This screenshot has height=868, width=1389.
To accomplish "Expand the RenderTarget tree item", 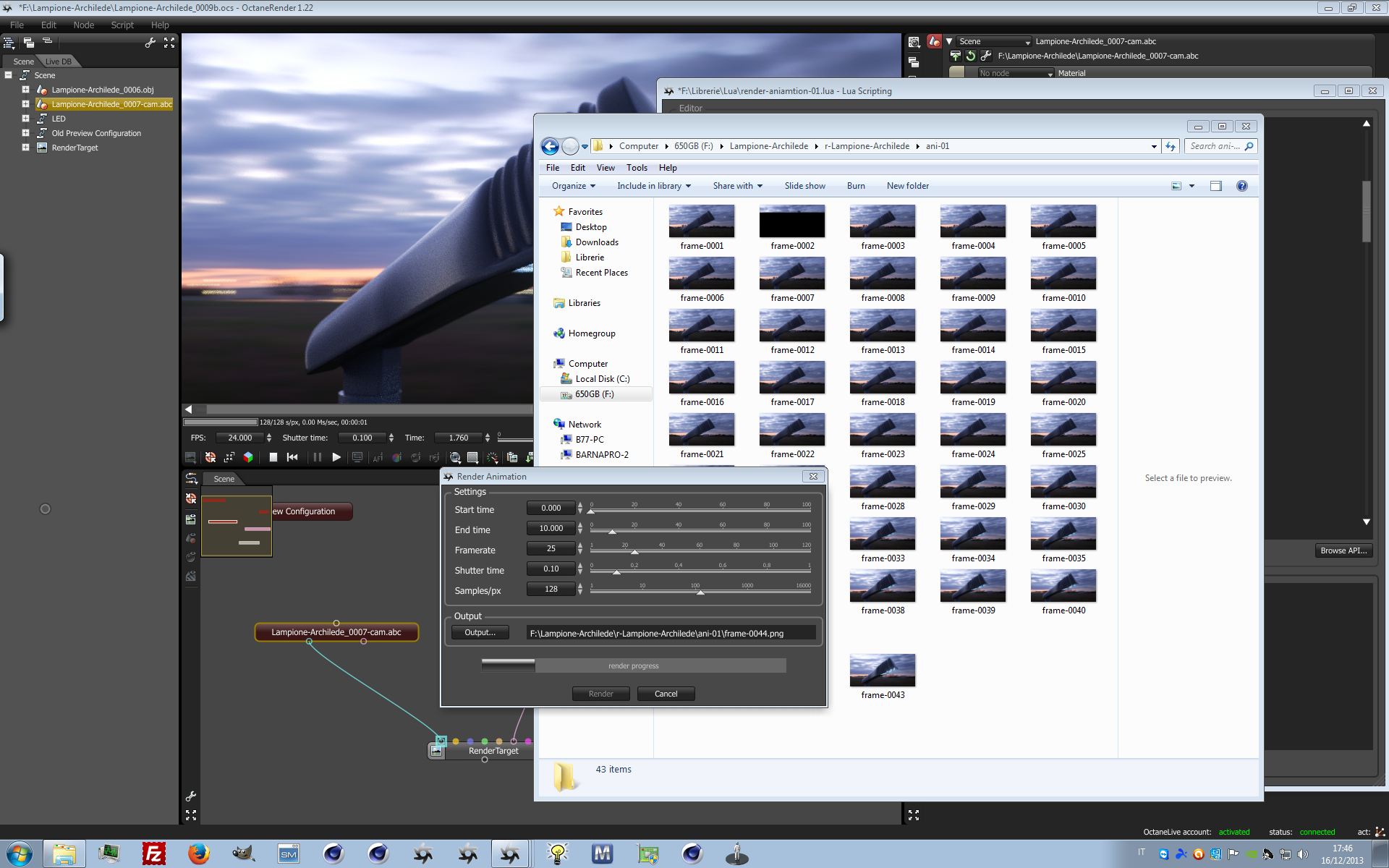I will coord(25,148).
